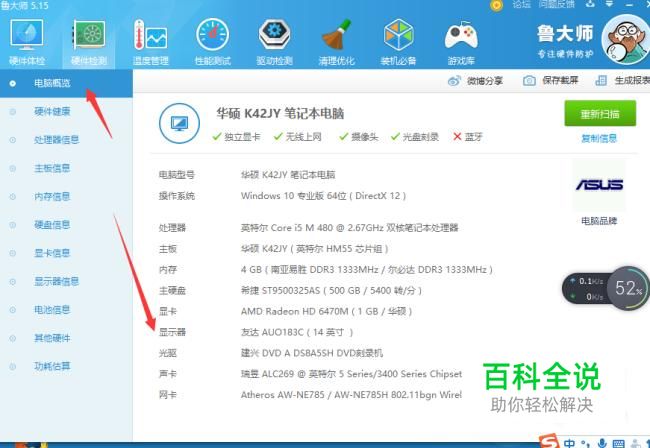Click the microphone icon in input toolbar
The image size is (650, 448).
pyautogui.click(x=602, y=443)
